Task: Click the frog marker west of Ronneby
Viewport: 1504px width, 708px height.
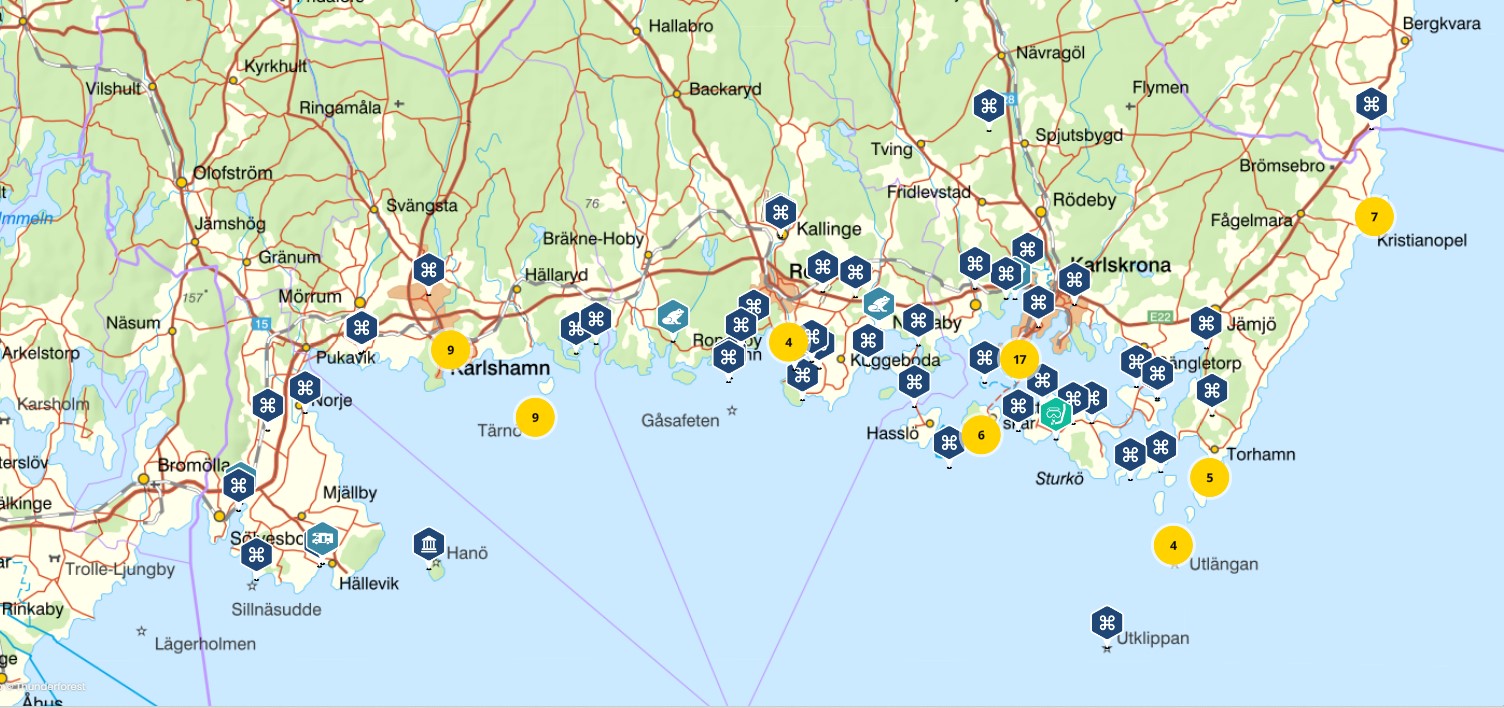Action: [x=673, y=317]
